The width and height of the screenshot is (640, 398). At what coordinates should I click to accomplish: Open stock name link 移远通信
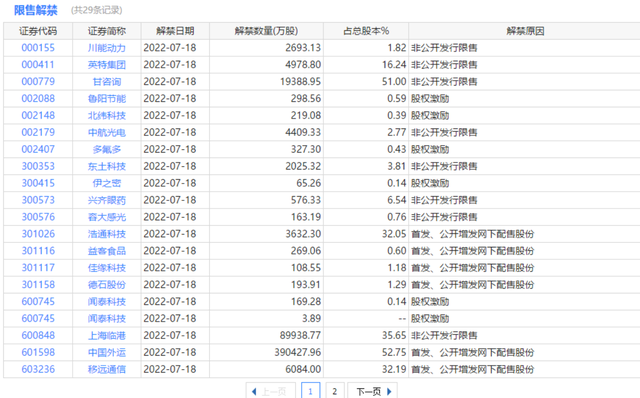click(107, 369)
